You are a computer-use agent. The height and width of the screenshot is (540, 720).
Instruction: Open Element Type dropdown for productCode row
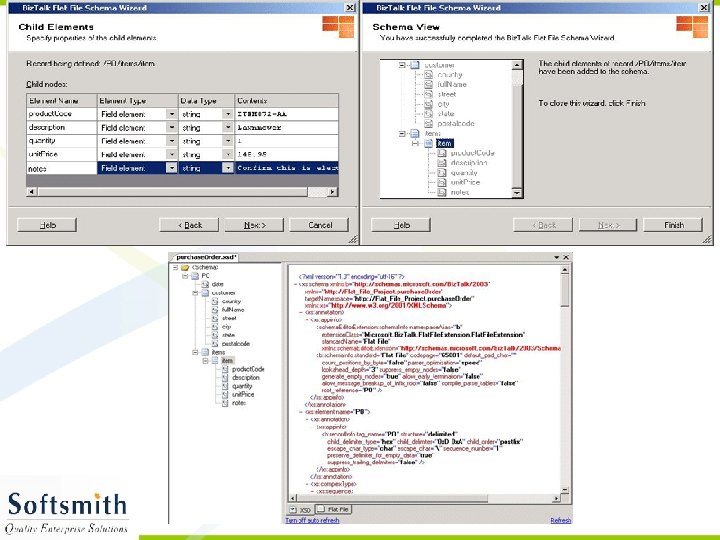171,114
